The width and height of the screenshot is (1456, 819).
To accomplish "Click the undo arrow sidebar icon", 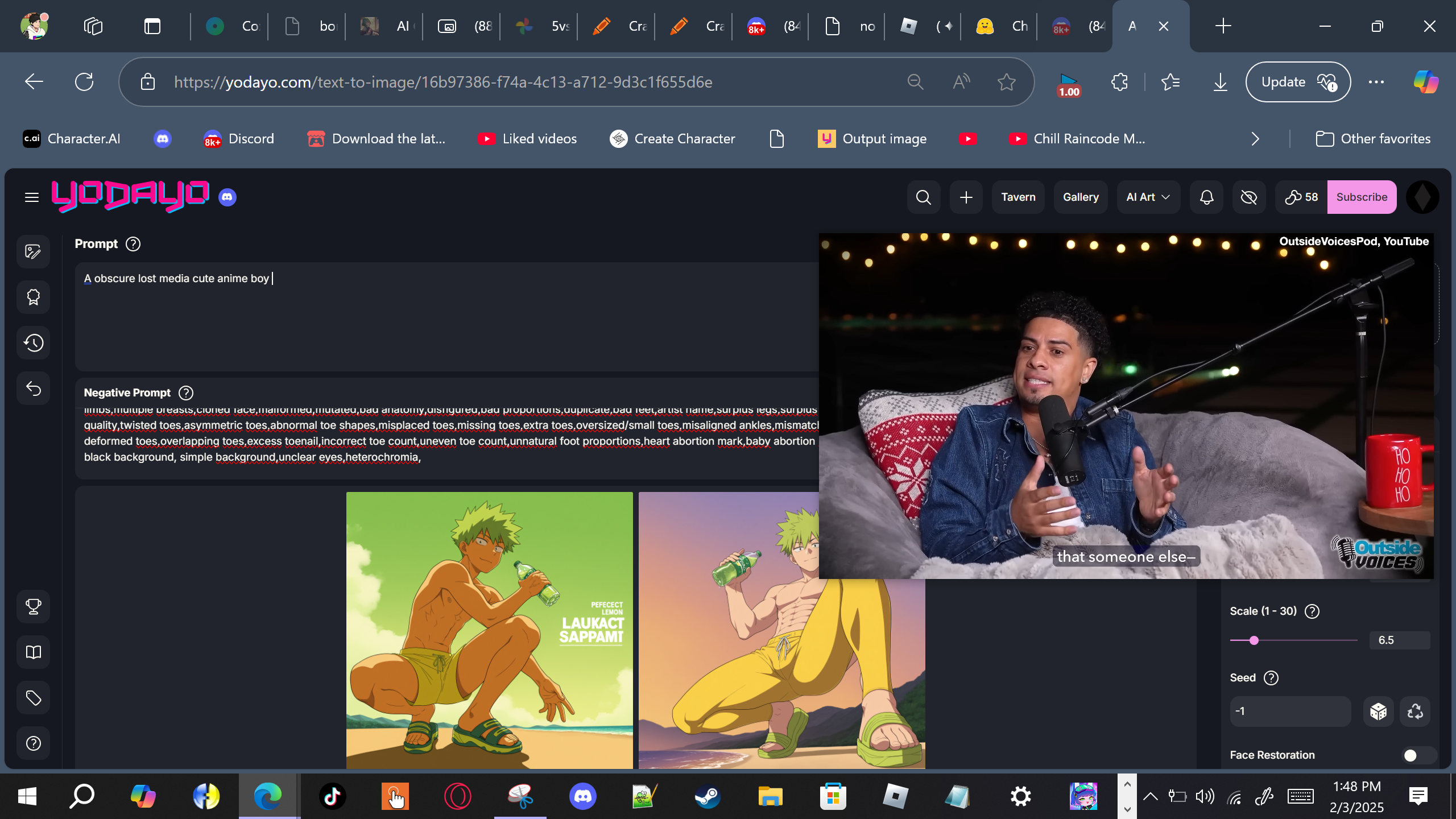I will click(x=34, y=388).
